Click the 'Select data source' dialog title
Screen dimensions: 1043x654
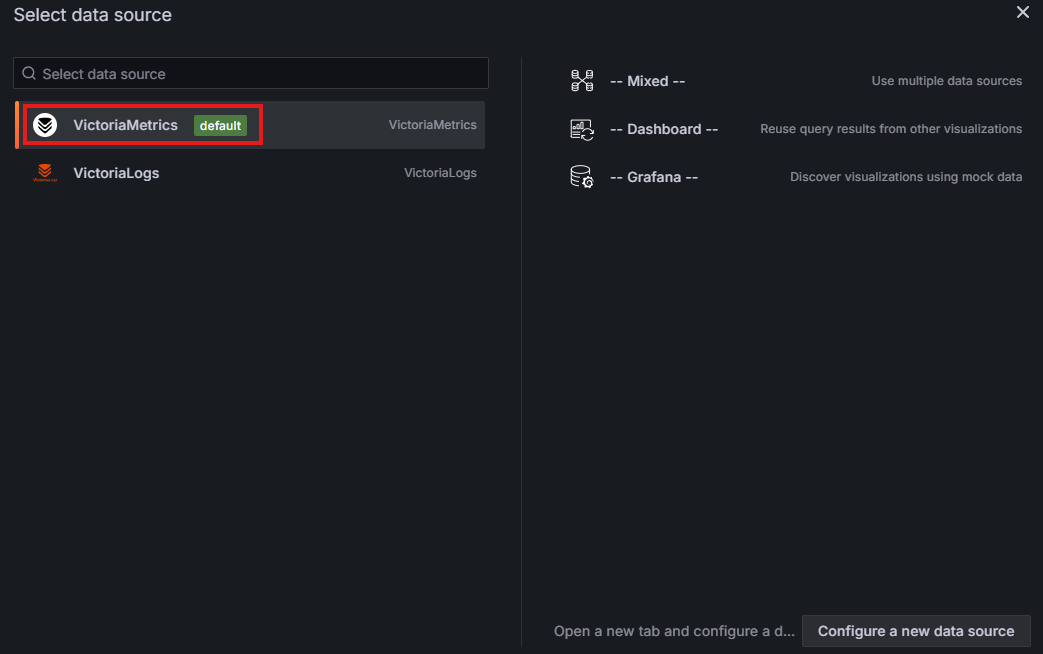click(92, 15)
